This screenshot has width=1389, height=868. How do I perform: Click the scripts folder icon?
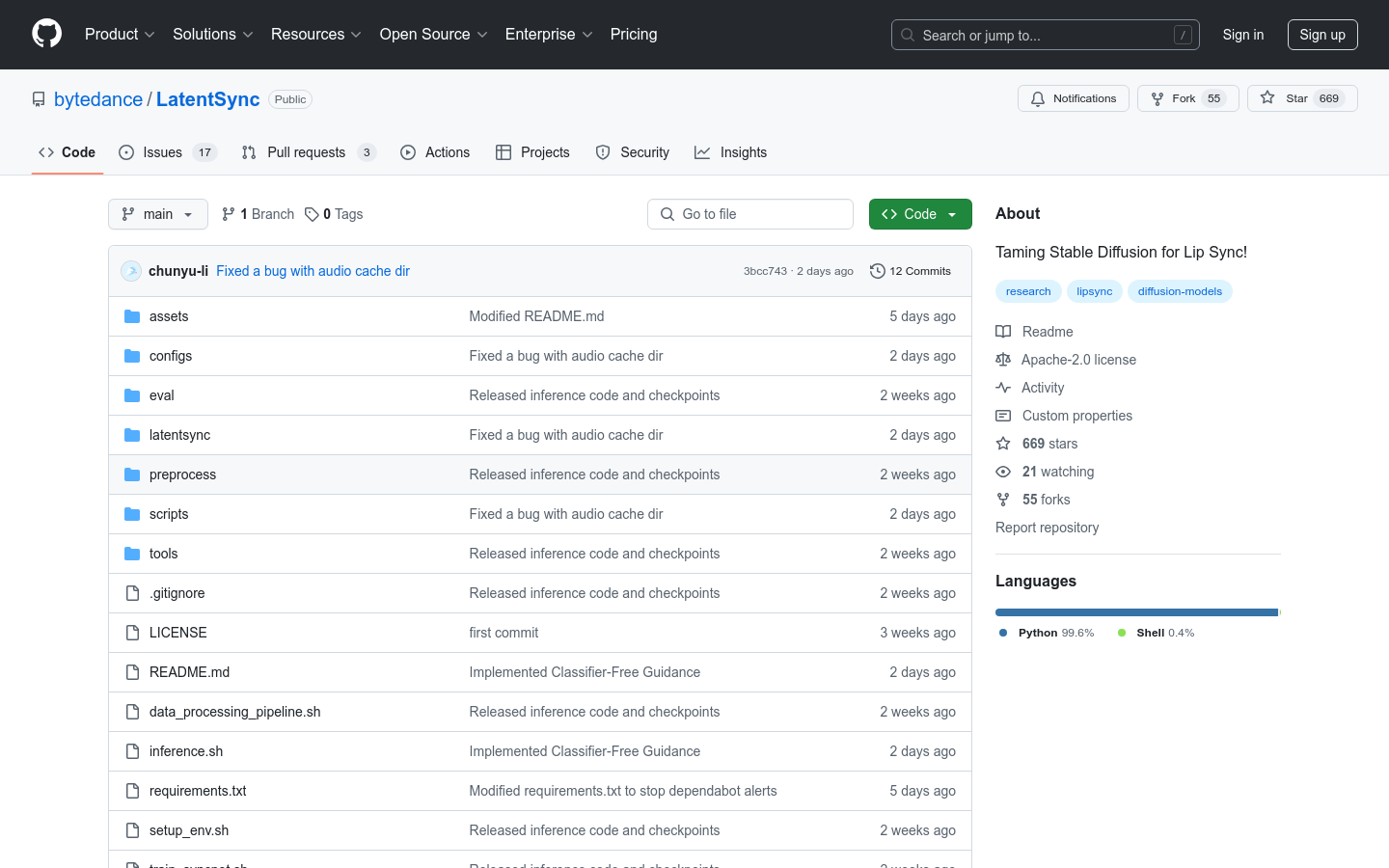132,514
